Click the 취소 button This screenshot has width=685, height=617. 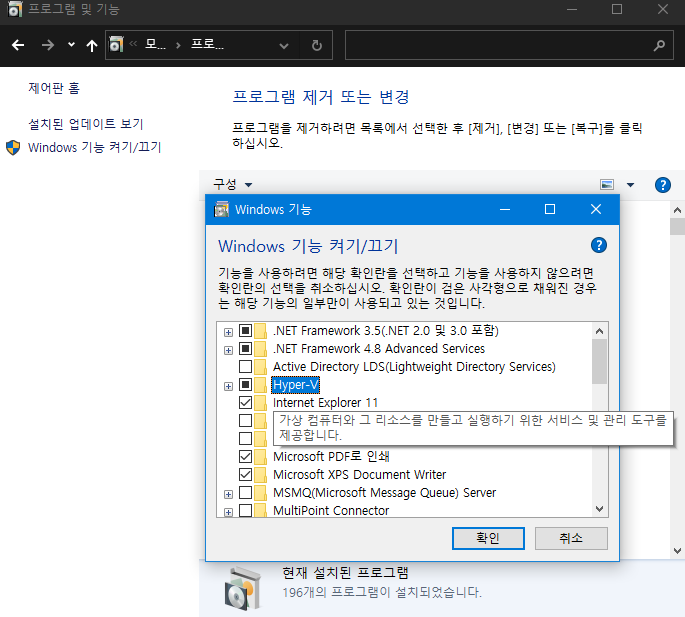point(571,538)
